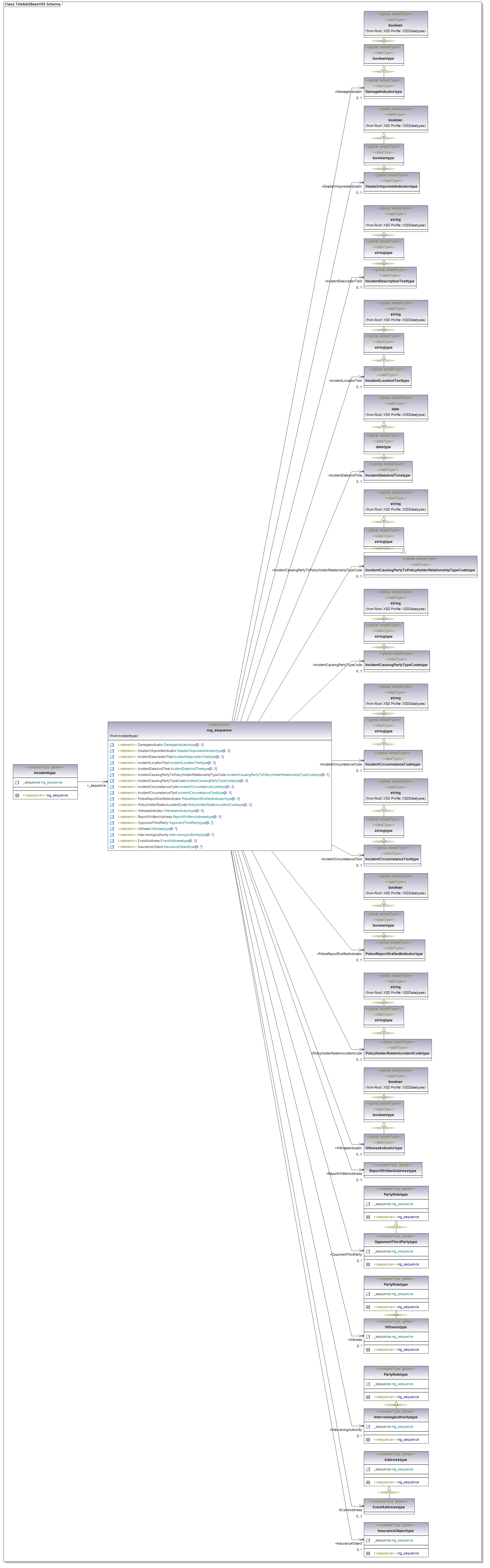Select the EventAddresstype class box
This screenshot has width=490, height=1568.
pos(389,1506)
